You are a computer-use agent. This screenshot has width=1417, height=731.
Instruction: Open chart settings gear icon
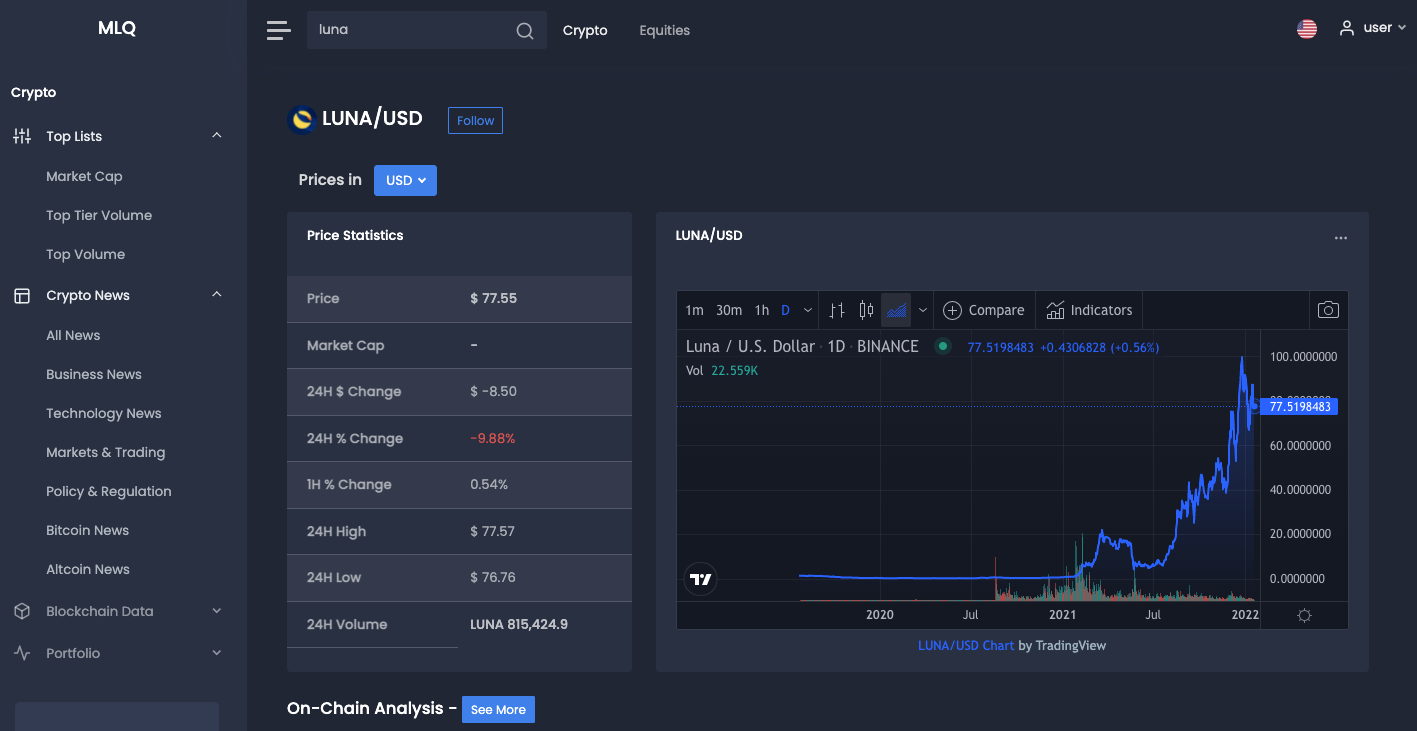click(1304, 615)
